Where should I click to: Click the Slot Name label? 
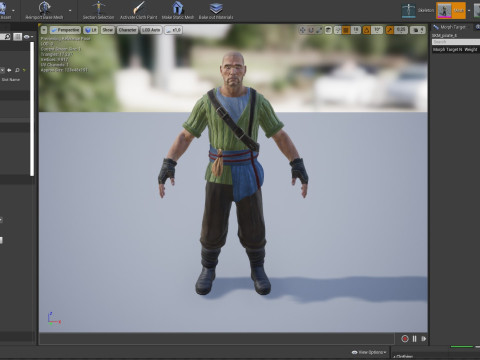[x=11, y=80]
